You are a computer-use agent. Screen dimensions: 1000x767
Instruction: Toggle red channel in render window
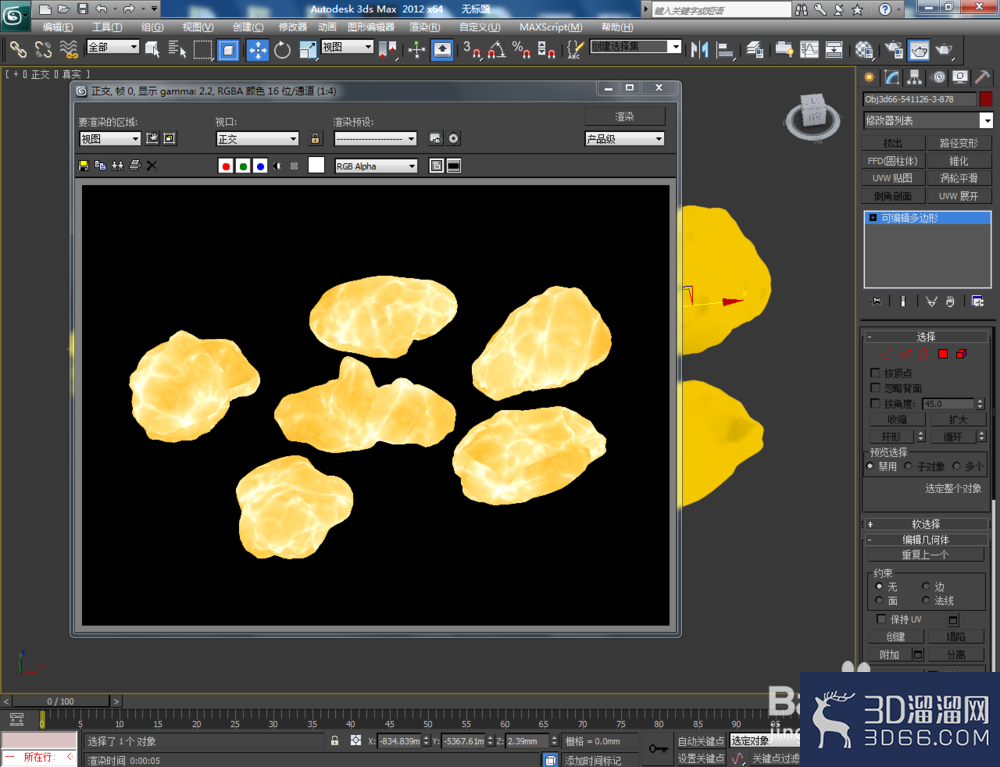coord(225,166)
